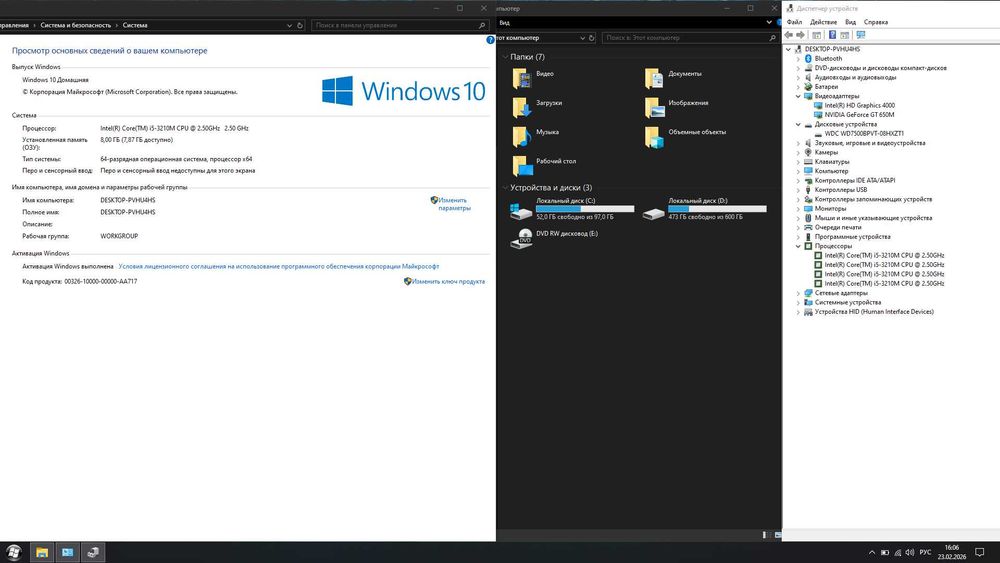This screenshot has width=1000, height=563.
Task: Open the Explorer address bar dropdown
Action: click(x=582, y=38)
